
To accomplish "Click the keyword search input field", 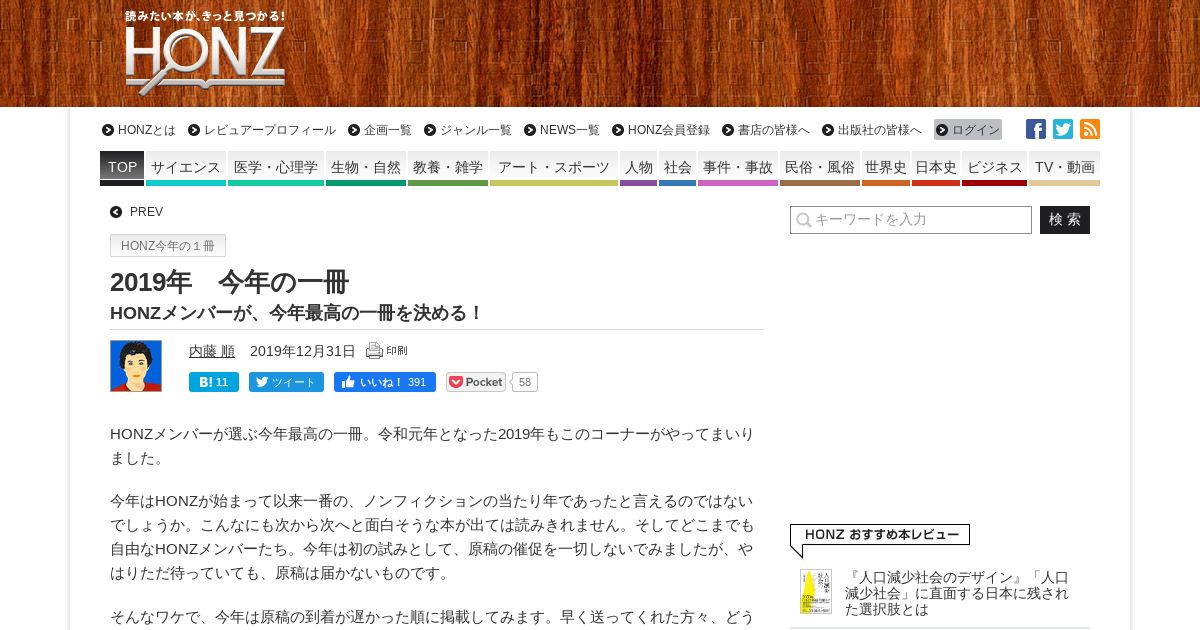I will 911,220.
